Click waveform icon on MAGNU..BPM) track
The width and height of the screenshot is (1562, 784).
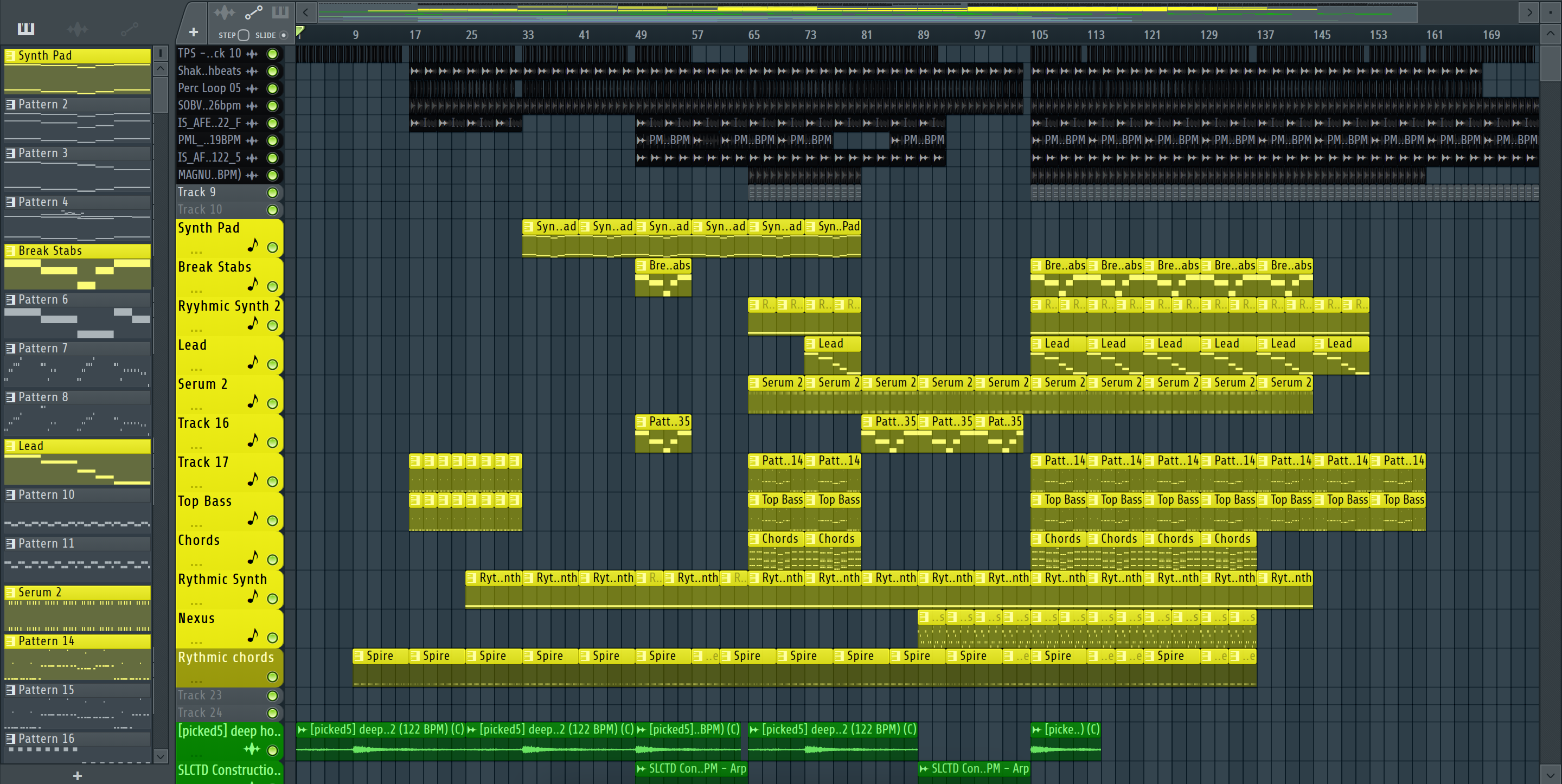click(x=252, y=175)
